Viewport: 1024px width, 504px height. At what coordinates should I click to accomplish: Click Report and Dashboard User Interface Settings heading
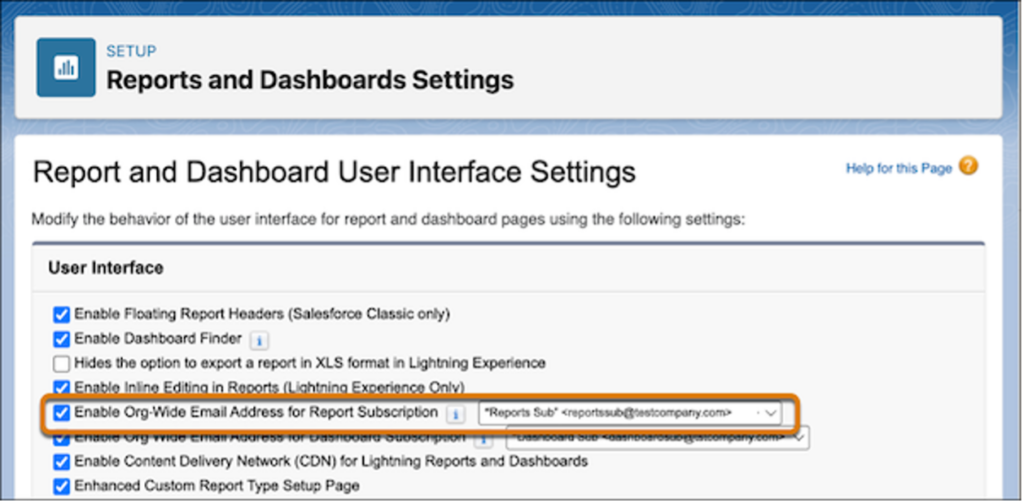click(334, 174)
